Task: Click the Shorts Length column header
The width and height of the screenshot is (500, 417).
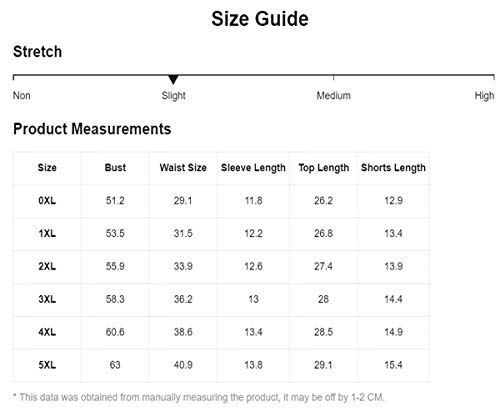Action: coord(393,168)
